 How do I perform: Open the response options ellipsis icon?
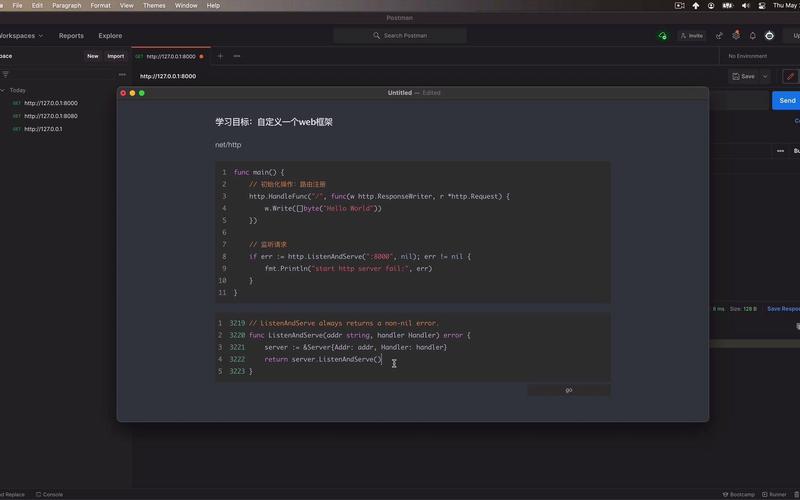[780, 151]
